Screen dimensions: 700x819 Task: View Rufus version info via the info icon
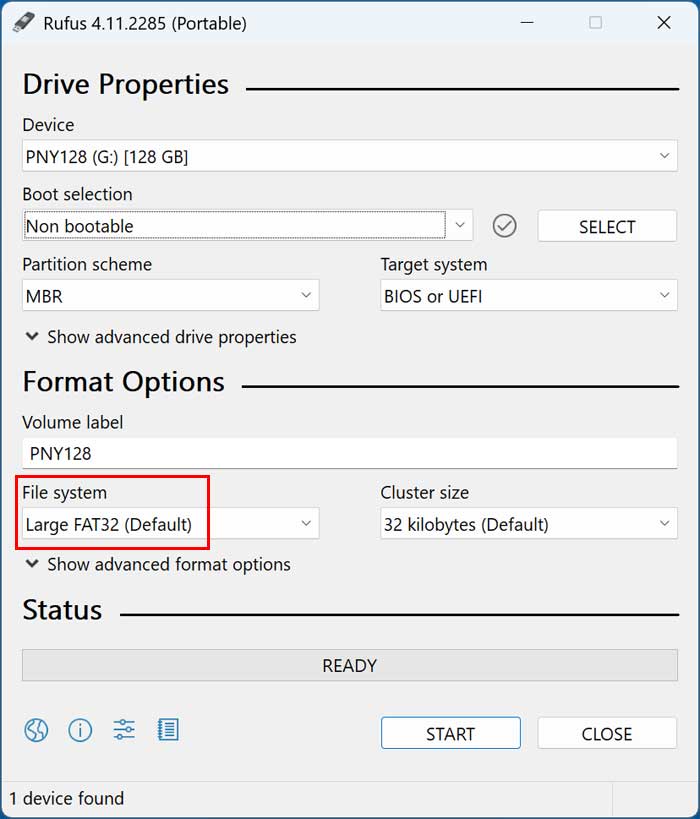coord(80,730)
